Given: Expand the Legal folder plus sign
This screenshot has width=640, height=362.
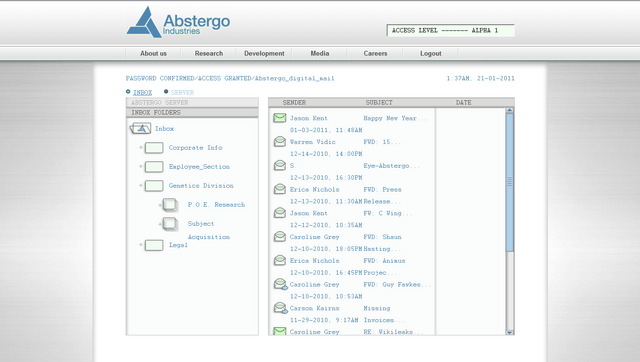Looking at the screenshot, I should click(141, 245).
